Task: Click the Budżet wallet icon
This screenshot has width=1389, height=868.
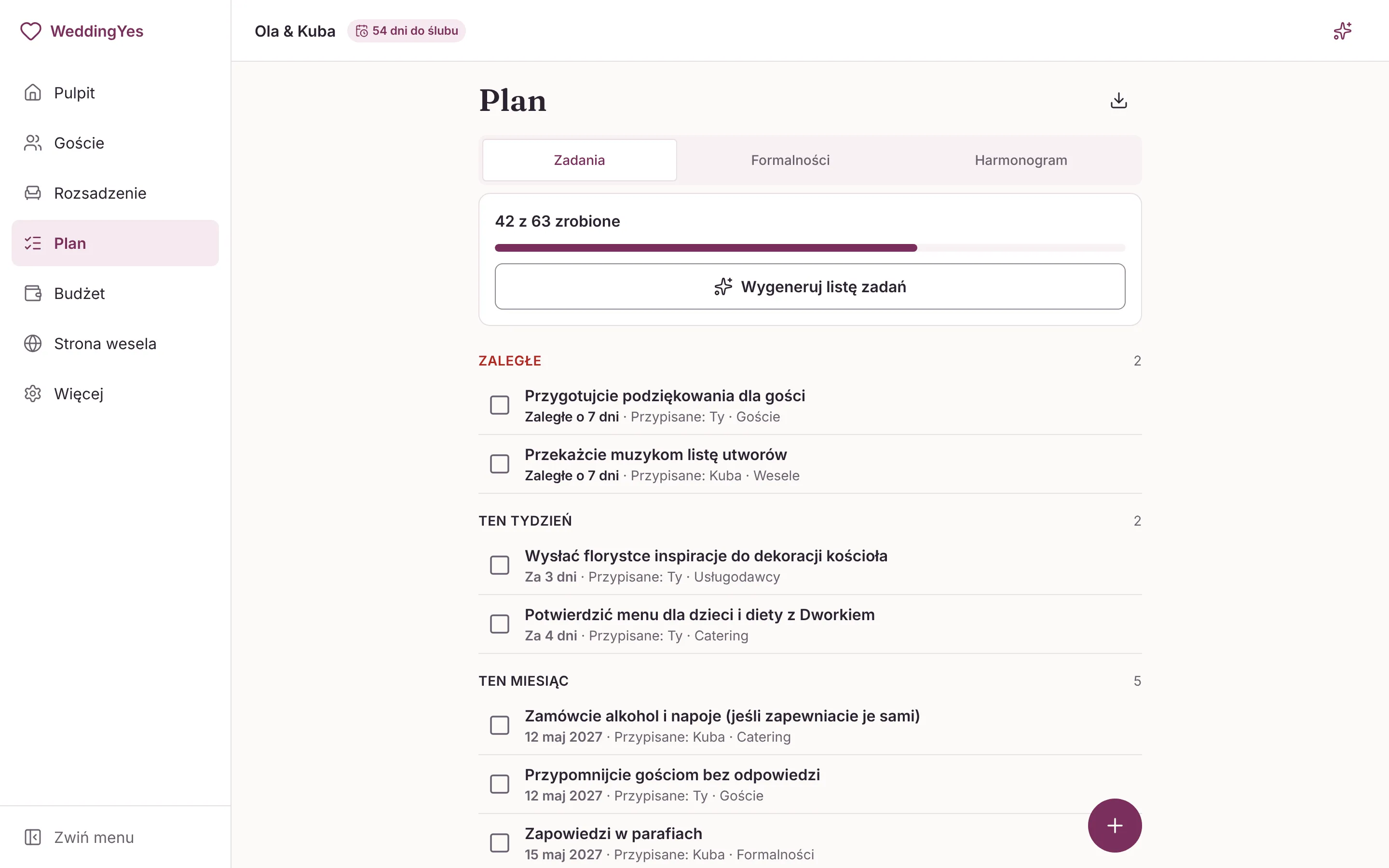Action: click(x=33, y=293)
